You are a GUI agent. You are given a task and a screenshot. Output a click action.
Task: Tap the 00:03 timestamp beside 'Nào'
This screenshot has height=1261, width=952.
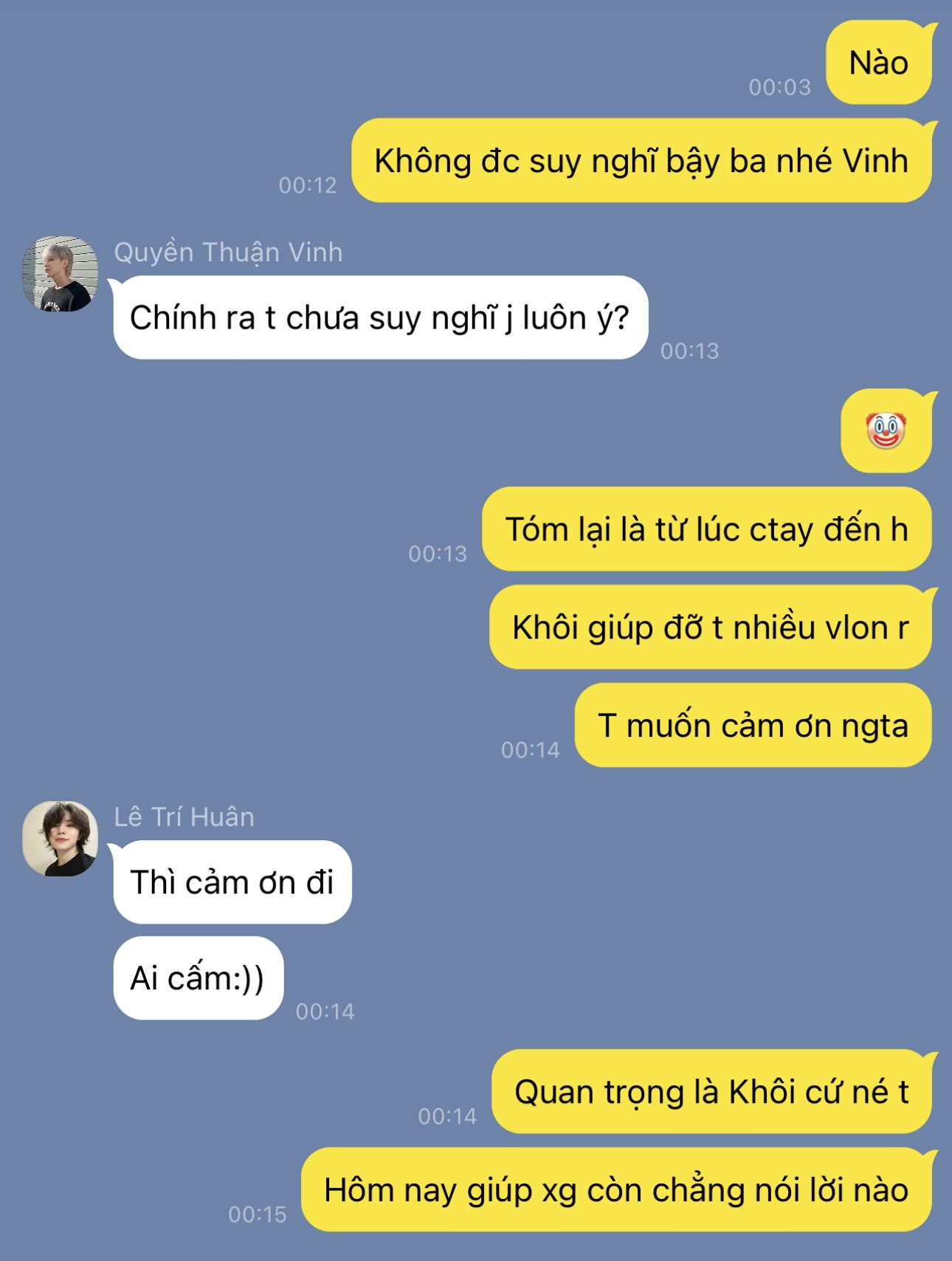tap(779, 87)
